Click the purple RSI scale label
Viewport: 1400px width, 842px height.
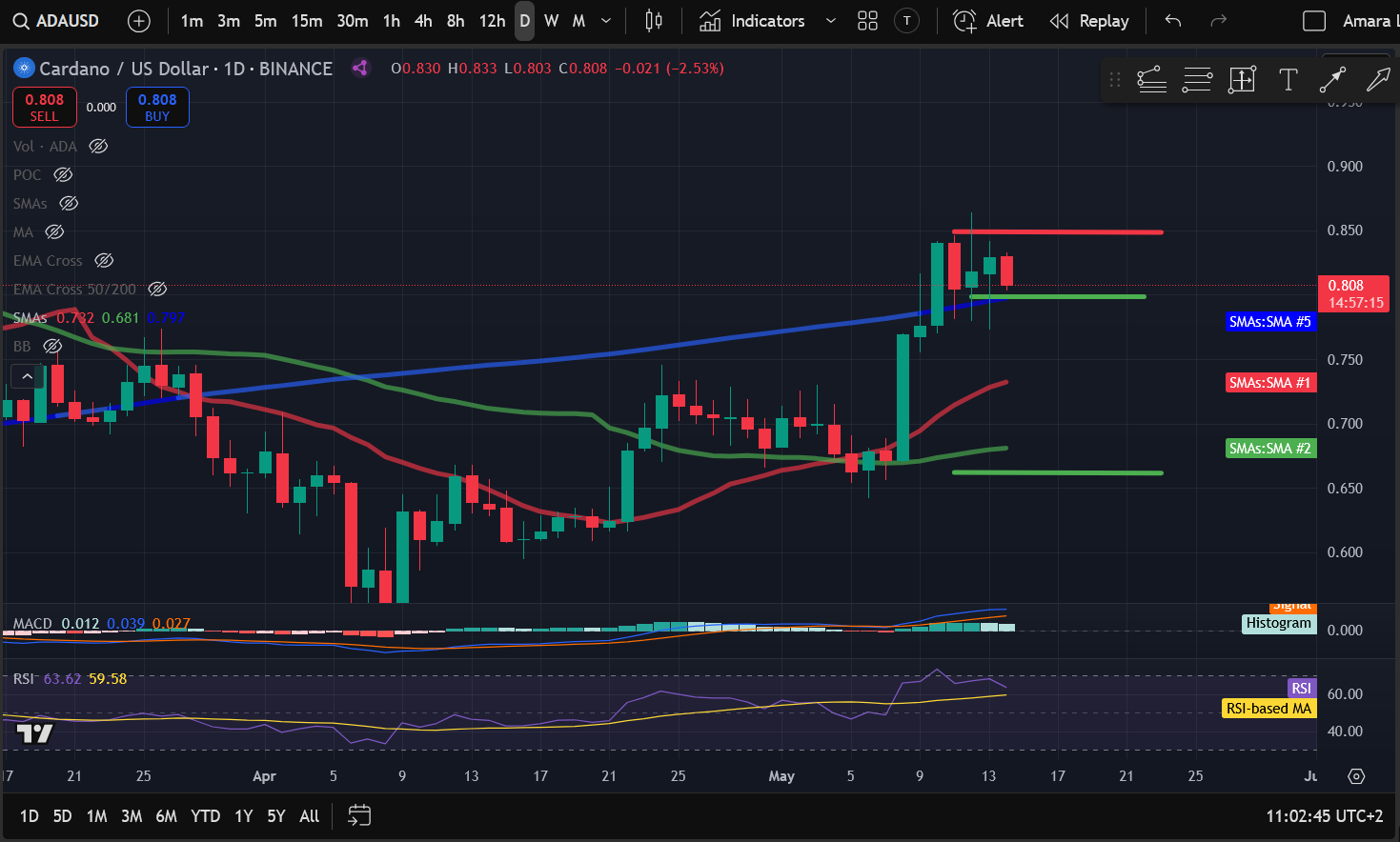click(x=1301, y=688)
